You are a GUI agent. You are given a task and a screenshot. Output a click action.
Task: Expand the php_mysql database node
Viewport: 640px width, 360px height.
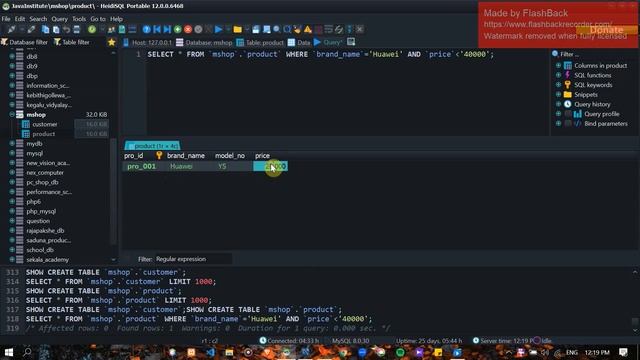(x=12, y=211)
